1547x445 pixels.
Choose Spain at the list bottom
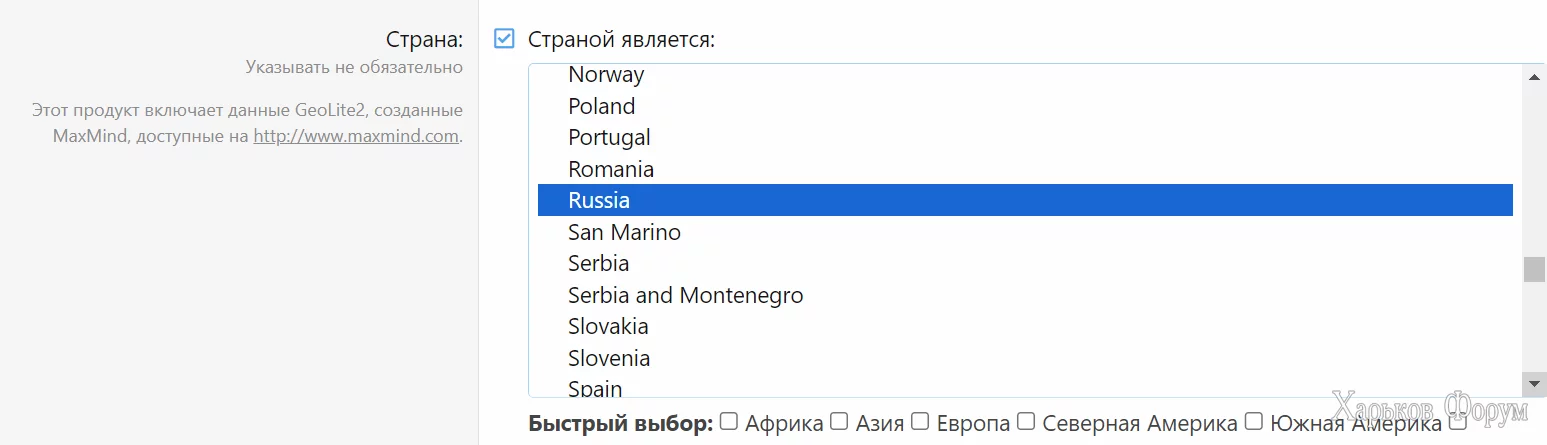click(x=595, y=388)
